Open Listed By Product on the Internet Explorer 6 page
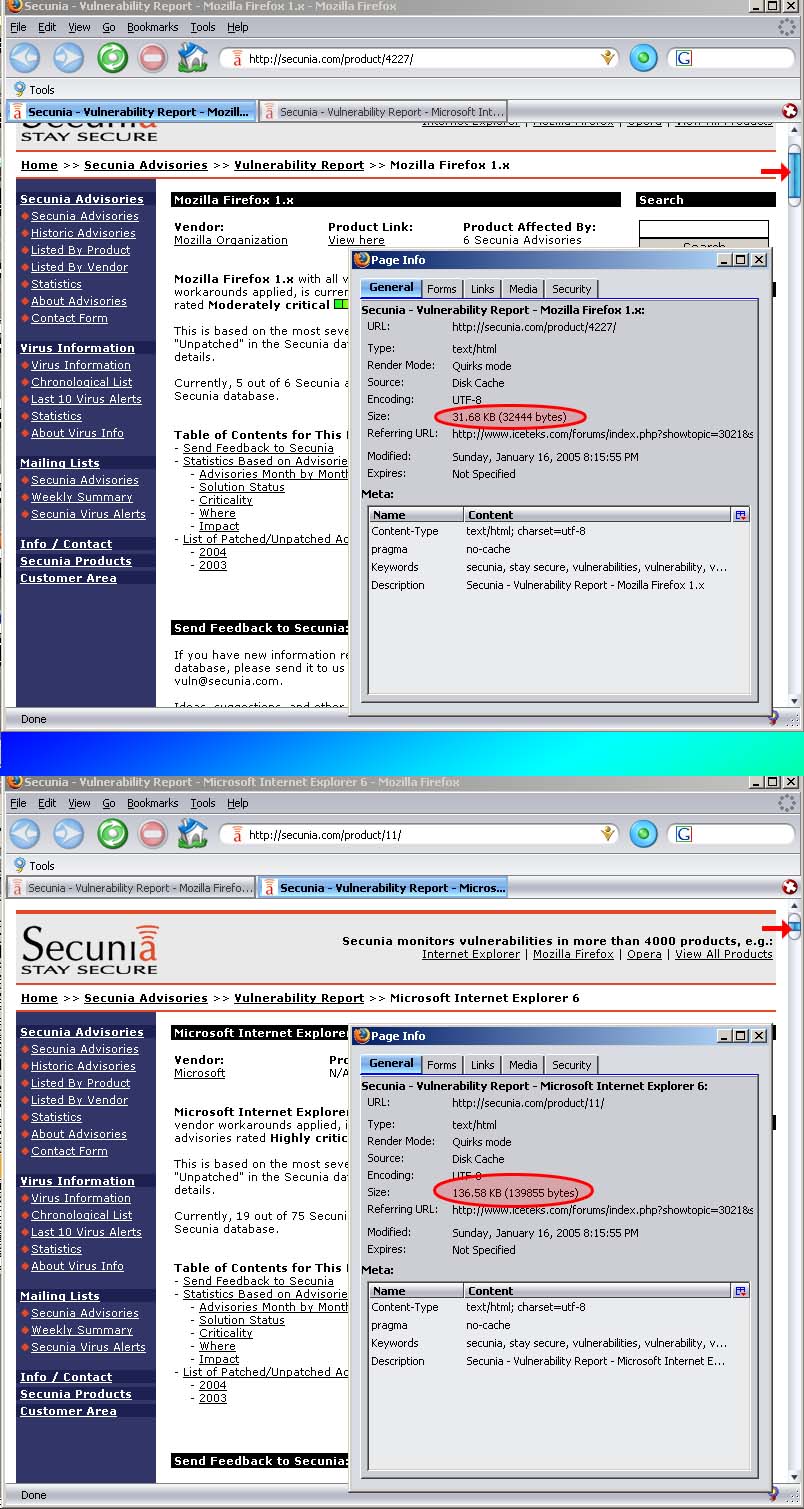The width and height of the screenshot is (804, 1509). [81, 1083]
